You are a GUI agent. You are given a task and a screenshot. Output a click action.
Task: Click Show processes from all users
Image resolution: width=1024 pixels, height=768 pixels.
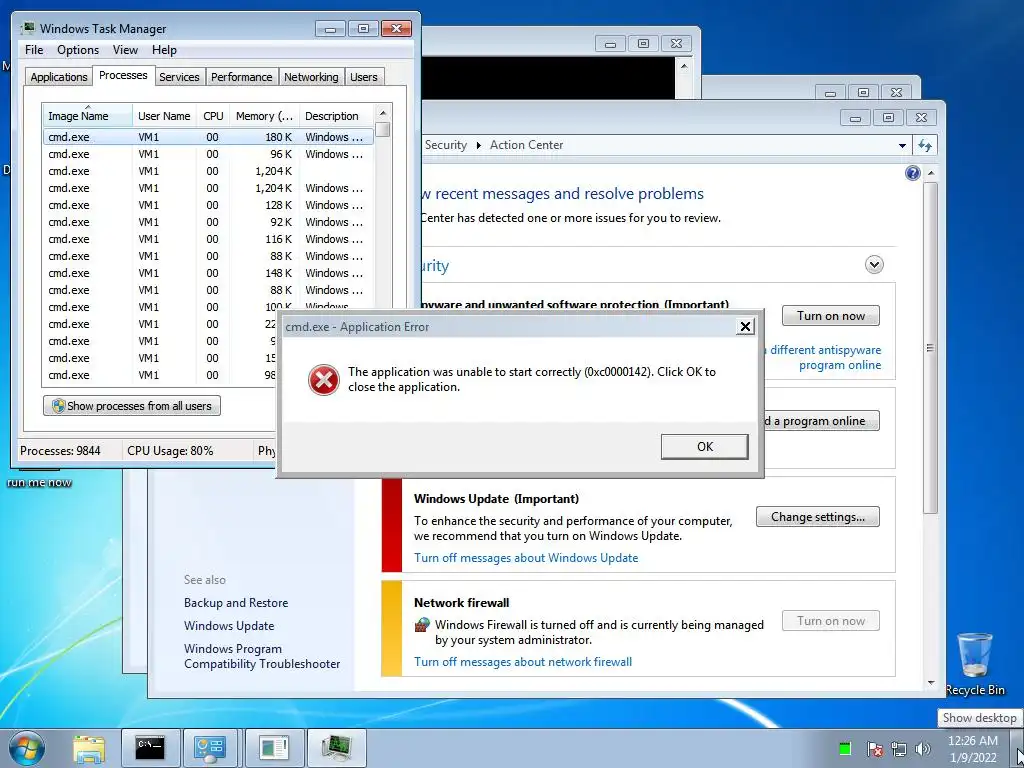tap(132, 406)
